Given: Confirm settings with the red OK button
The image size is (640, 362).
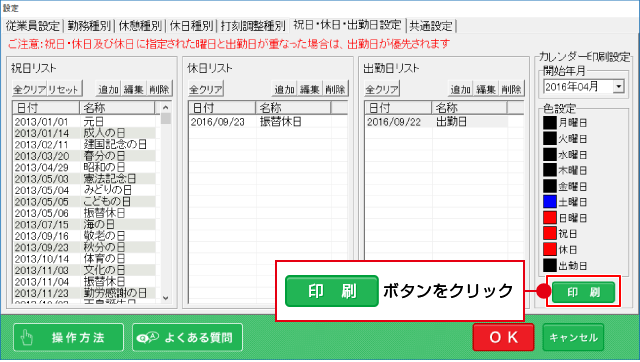Looking at the screenshot, I should point(503,338).
